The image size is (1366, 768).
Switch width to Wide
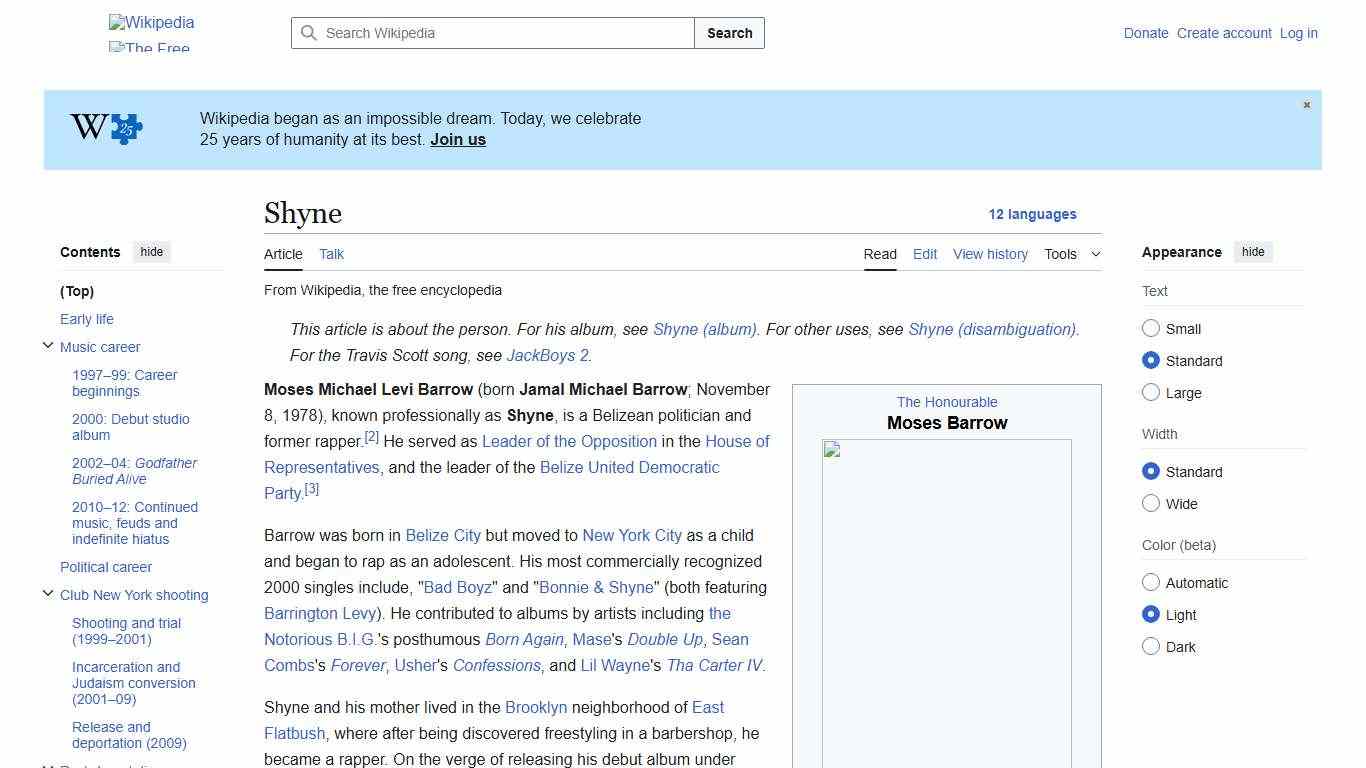1151,504
